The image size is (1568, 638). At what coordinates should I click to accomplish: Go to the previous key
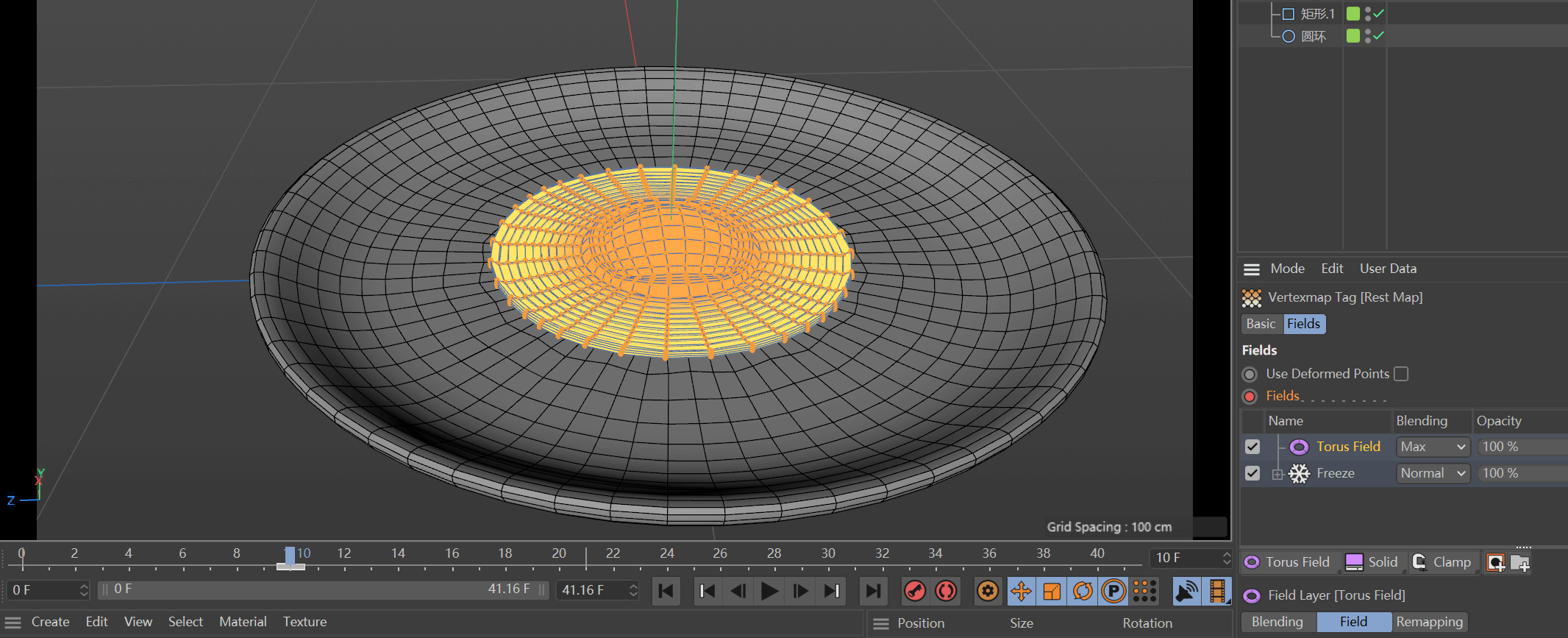click(708, 591)
